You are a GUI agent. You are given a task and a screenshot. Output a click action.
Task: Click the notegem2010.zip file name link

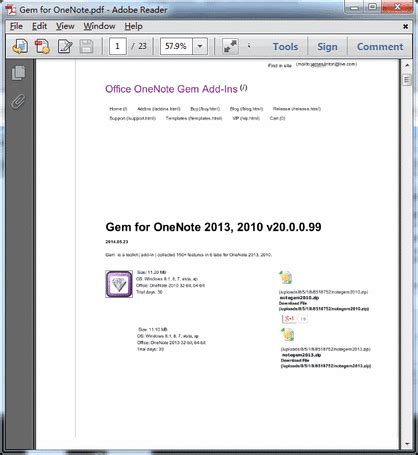click(299, 298)
